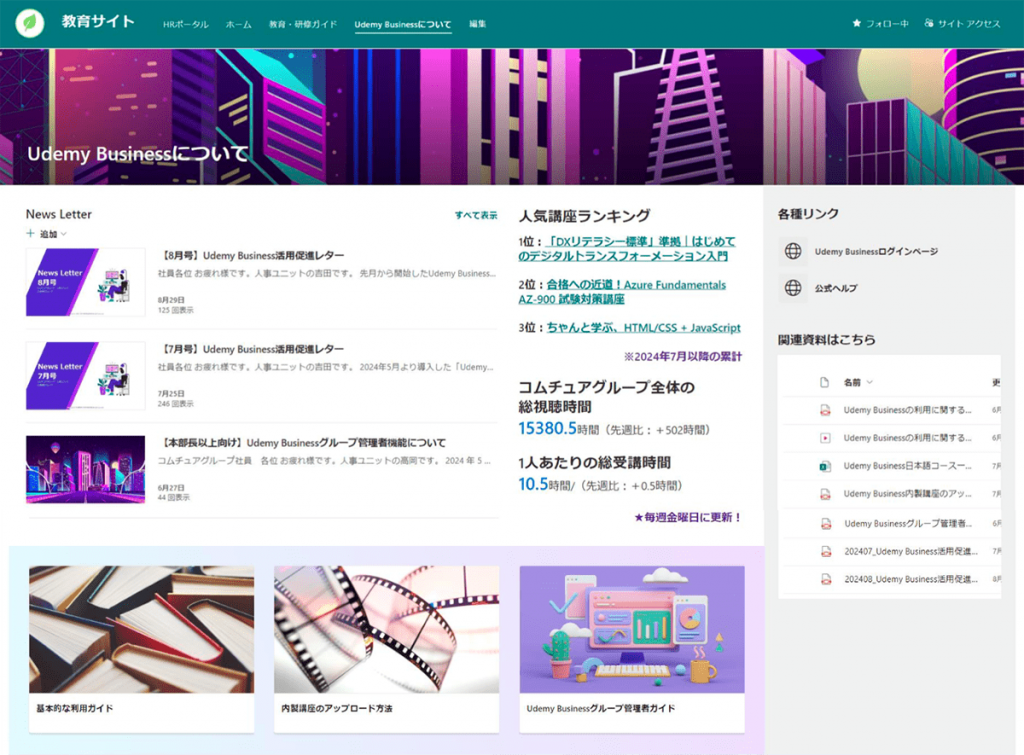Click the 246 回表示 view count
This screenshot has height=755, width=1024.
point(176,404)
